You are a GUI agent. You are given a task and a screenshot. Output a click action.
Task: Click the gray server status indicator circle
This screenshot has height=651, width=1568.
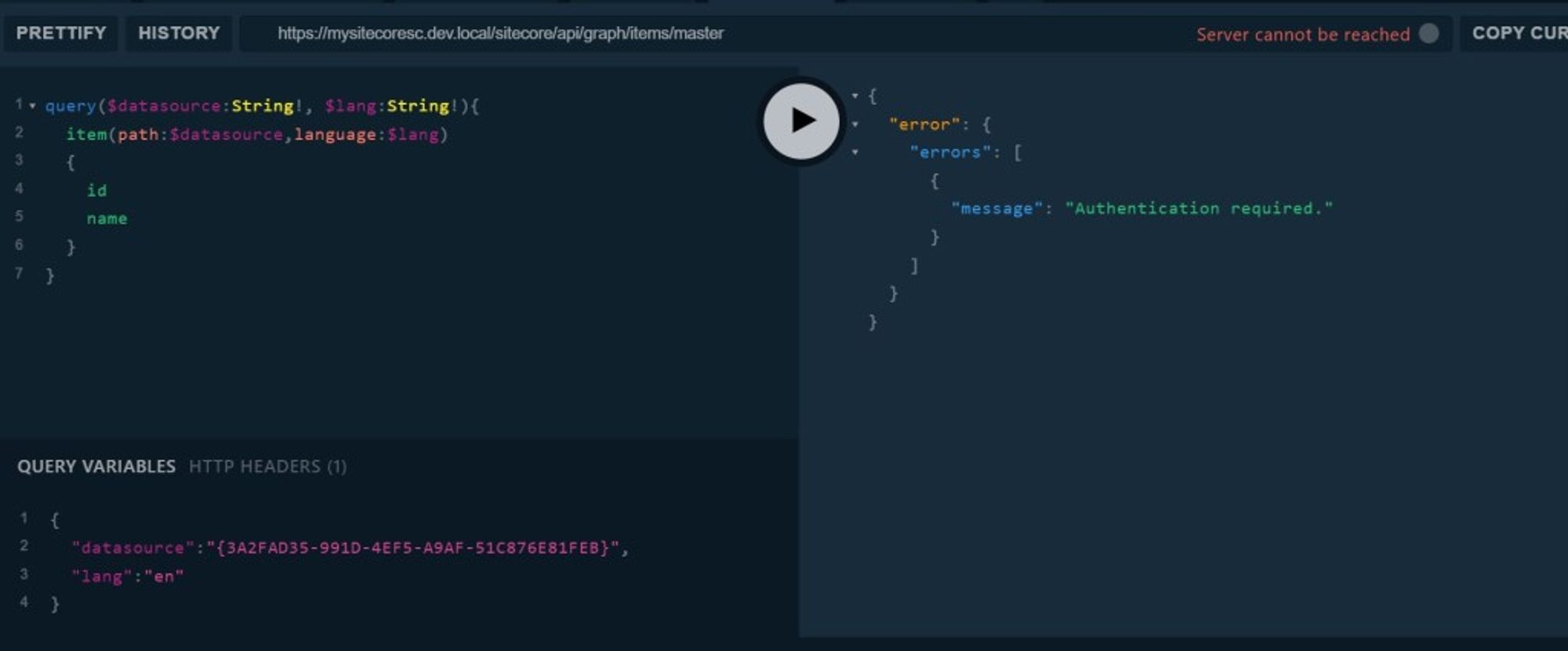click(x=1429, y=34)
